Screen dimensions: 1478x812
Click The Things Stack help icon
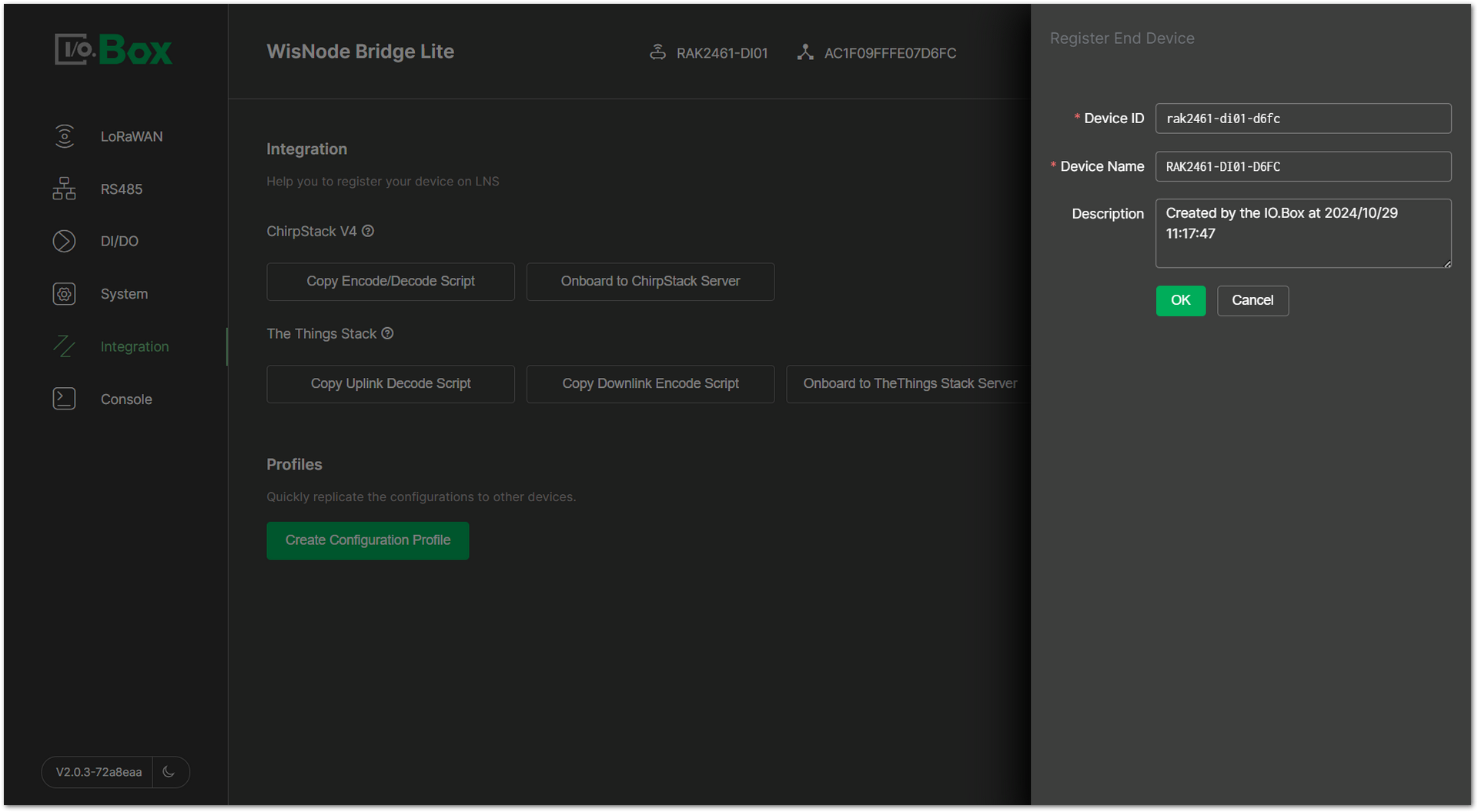coord(388,333)
